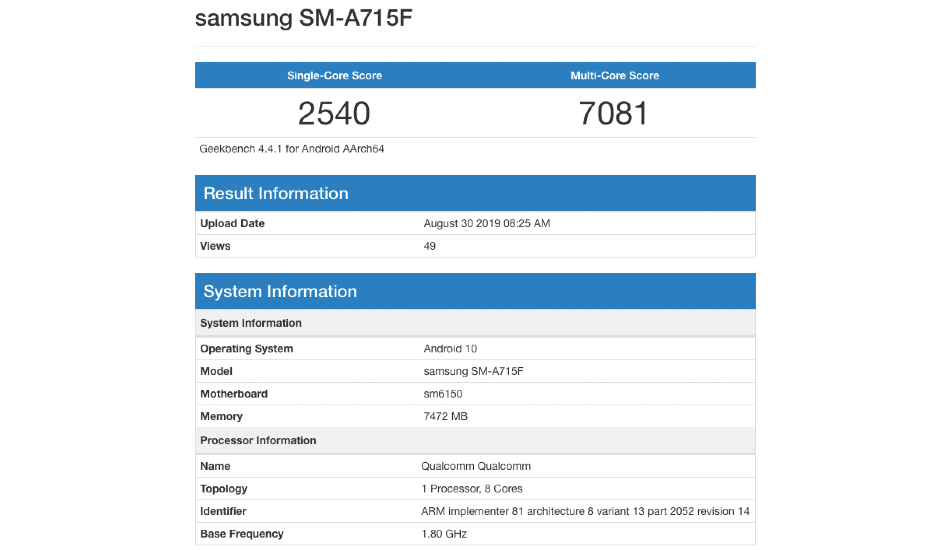
Task: Click the Base Frequency label
Action: click(242, 534)
